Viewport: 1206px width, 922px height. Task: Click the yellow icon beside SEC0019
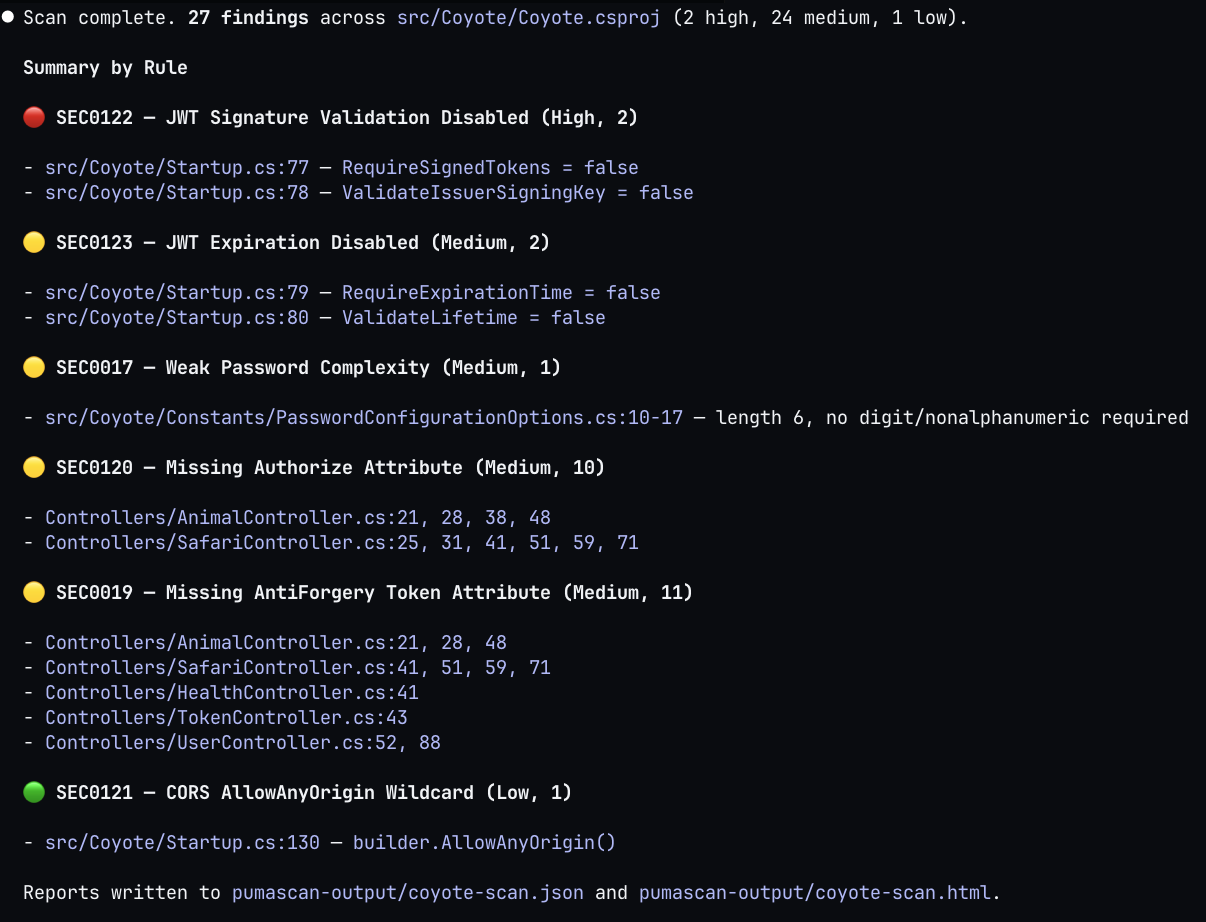pyautogui.click(x=34, y=593)
